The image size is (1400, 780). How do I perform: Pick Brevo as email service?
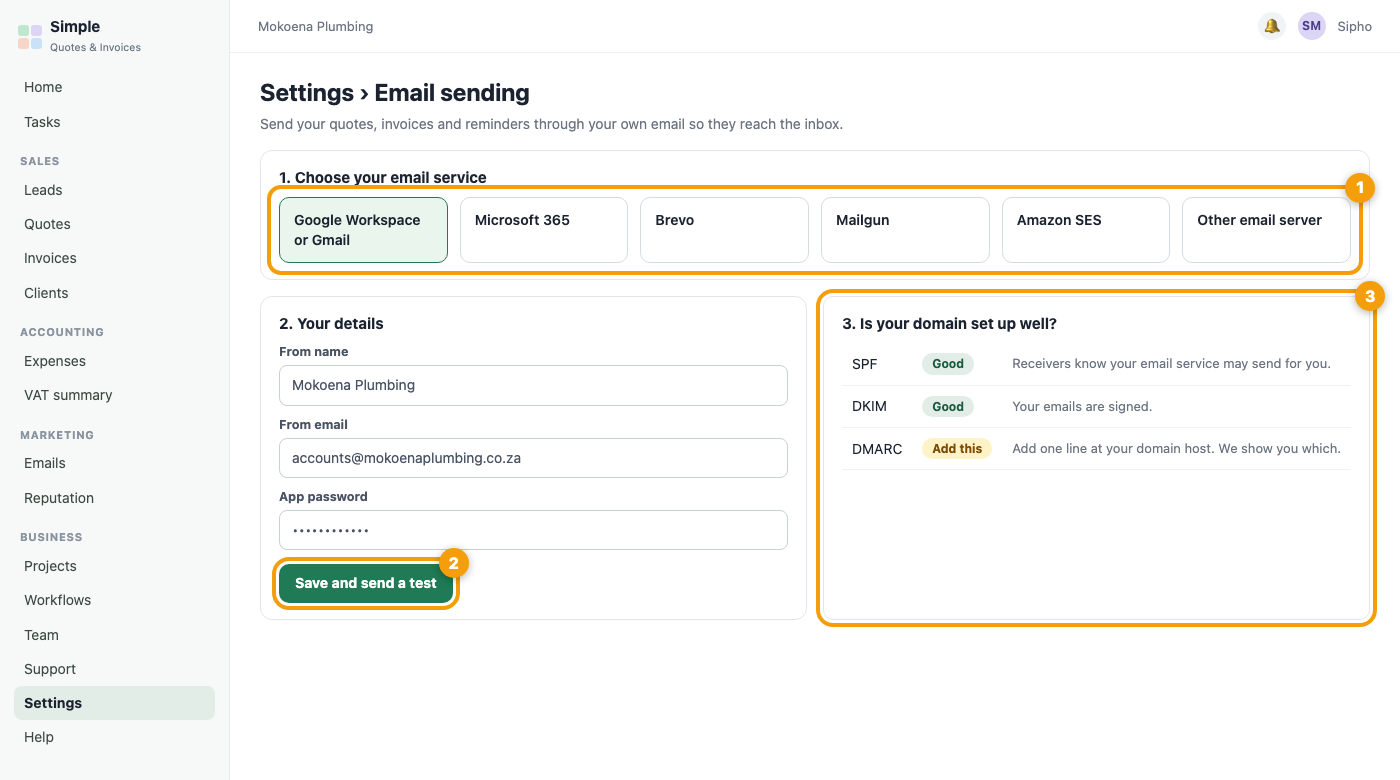point(724,230)
